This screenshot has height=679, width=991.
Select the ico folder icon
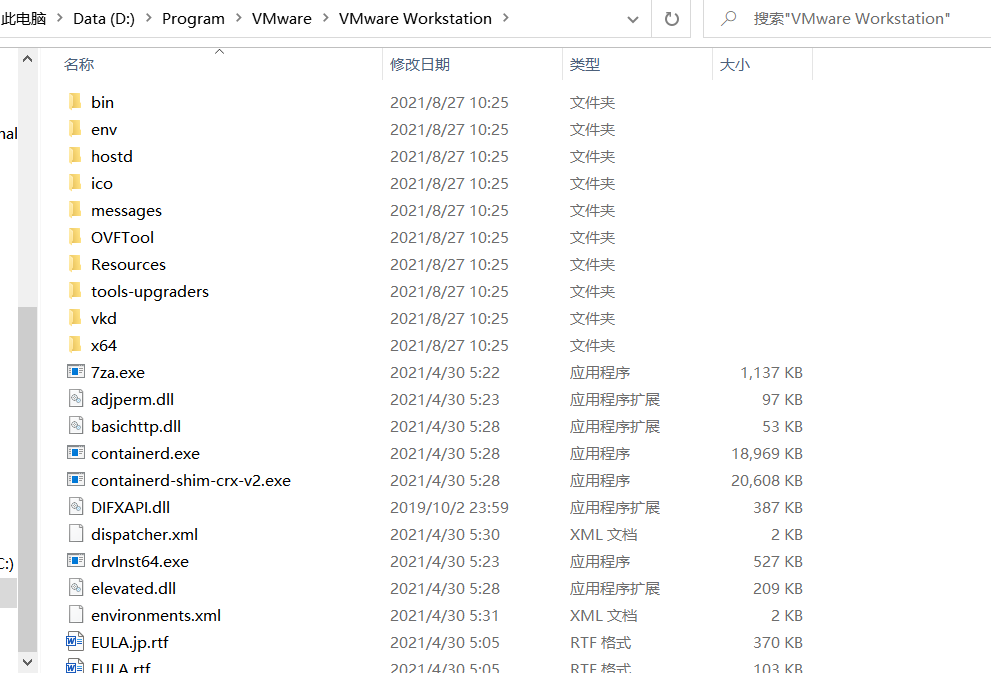(75, 183)
